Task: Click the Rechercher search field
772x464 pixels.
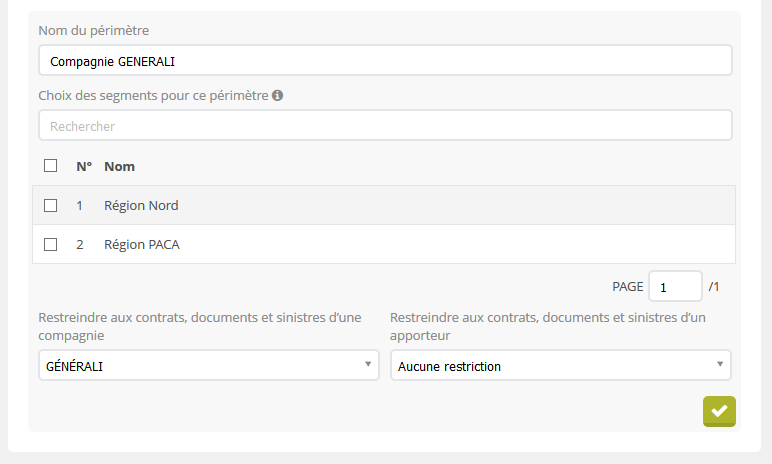Action: [385, 126]
